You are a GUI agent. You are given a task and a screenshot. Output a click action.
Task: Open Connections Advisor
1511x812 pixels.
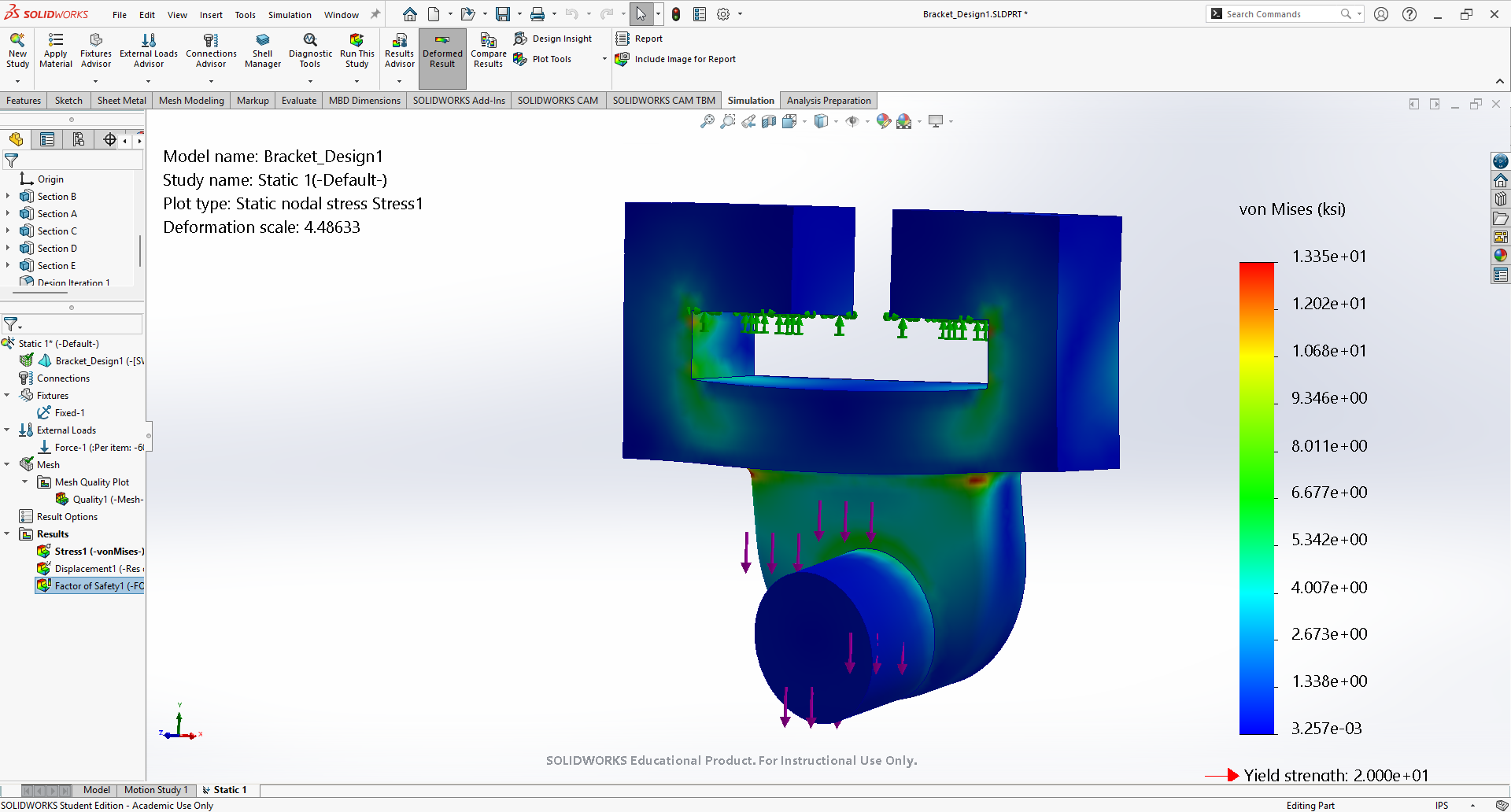tap(211, 51)
